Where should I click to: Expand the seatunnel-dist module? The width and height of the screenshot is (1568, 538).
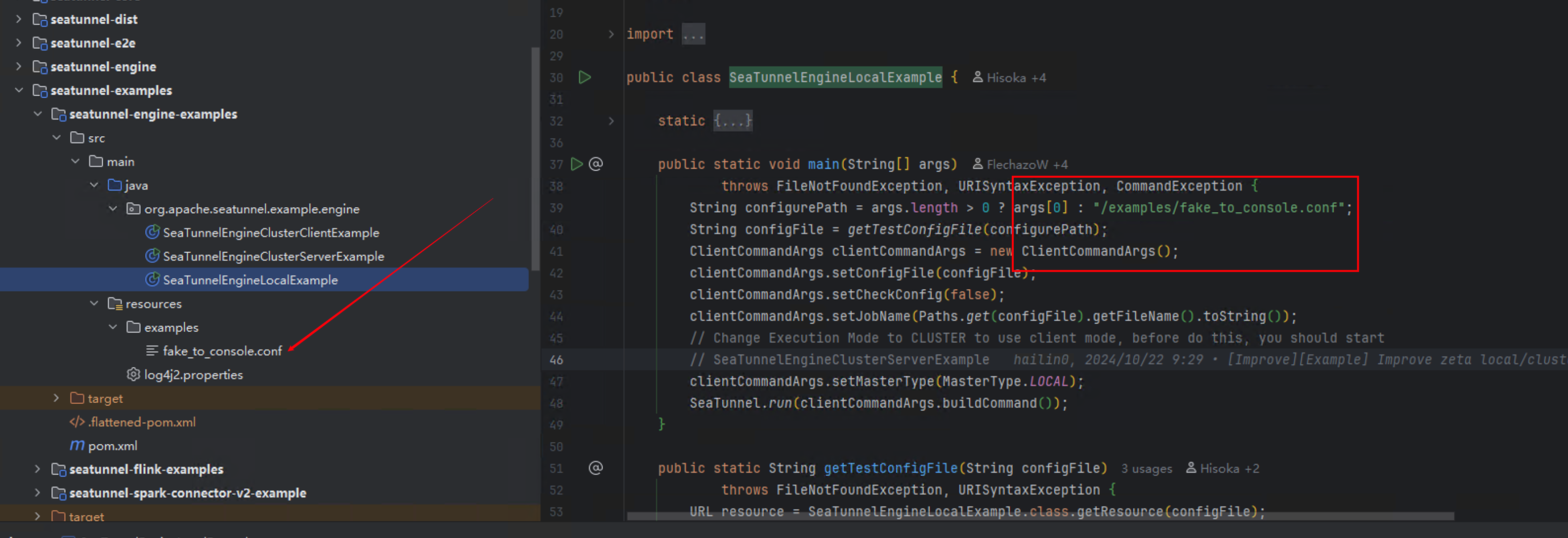(x=19, y=19)
